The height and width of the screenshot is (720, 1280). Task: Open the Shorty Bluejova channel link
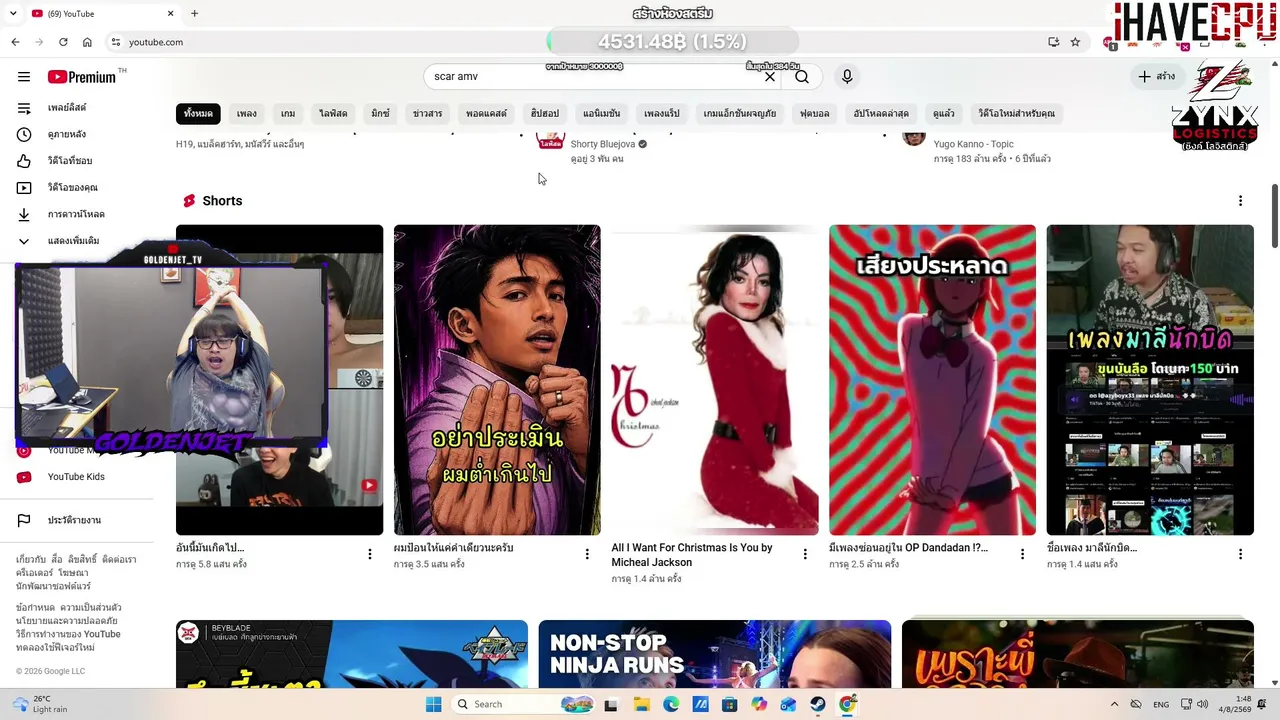[x=603, y=144]
